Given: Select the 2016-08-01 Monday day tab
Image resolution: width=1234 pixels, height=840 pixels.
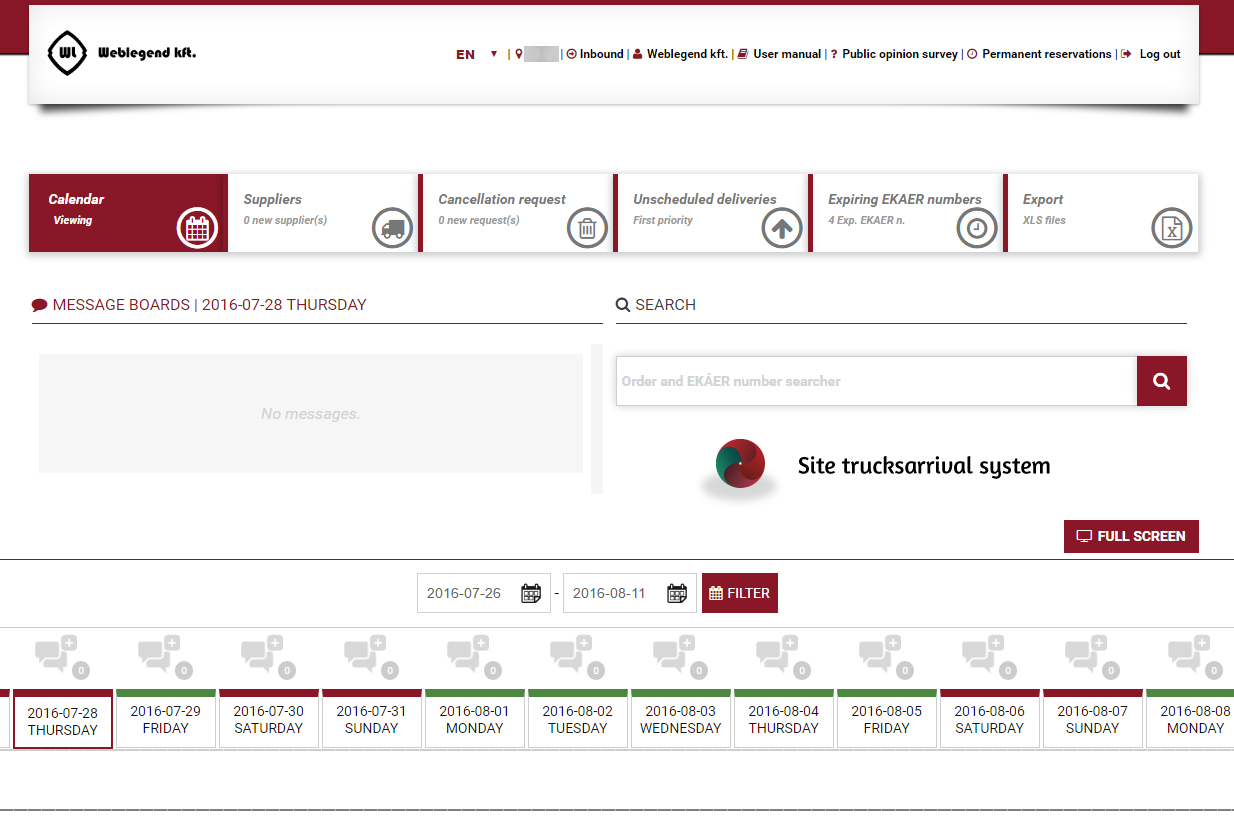Looking at the screenshot, I should coord(474,720).
